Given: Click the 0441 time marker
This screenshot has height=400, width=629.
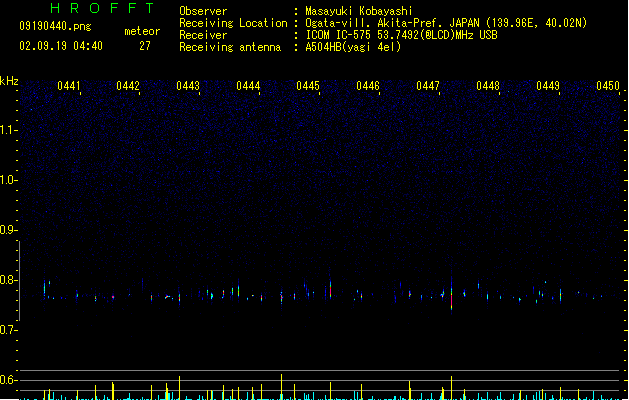Looking at the screenshot, I should [x=69, y=86].
